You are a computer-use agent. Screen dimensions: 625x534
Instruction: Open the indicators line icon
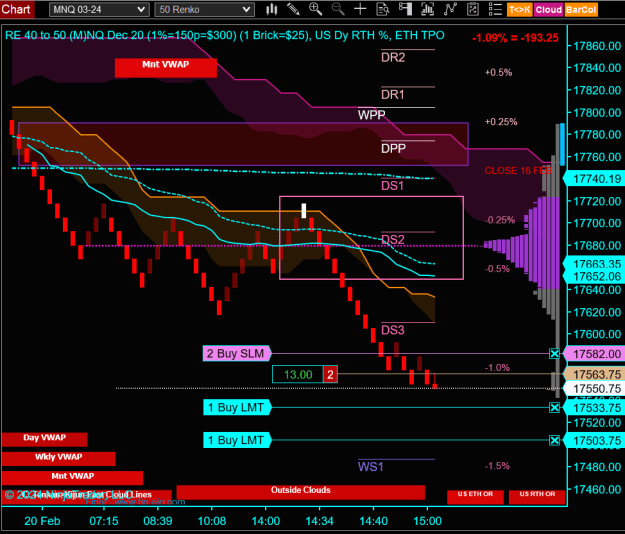click(450, 9)
